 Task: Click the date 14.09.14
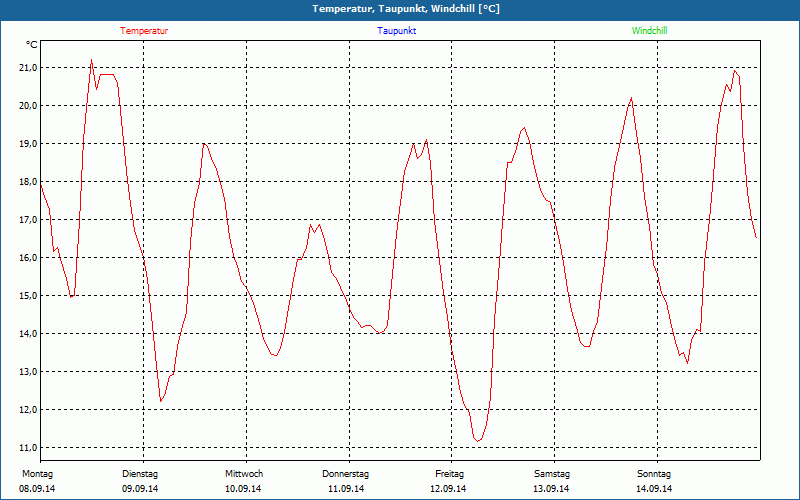654,489
